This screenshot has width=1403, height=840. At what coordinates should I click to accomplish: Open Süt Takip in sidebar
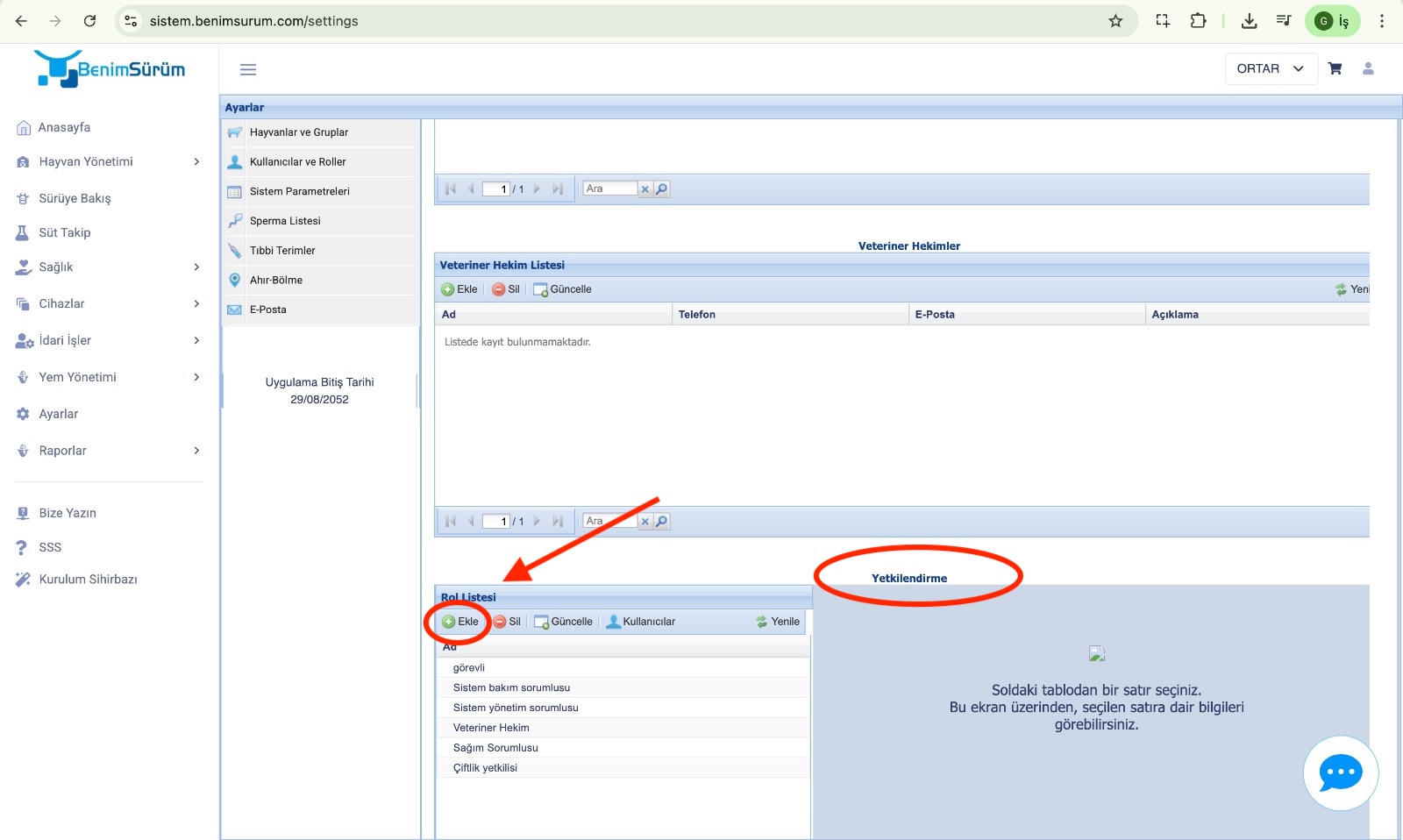click(65, 232)
